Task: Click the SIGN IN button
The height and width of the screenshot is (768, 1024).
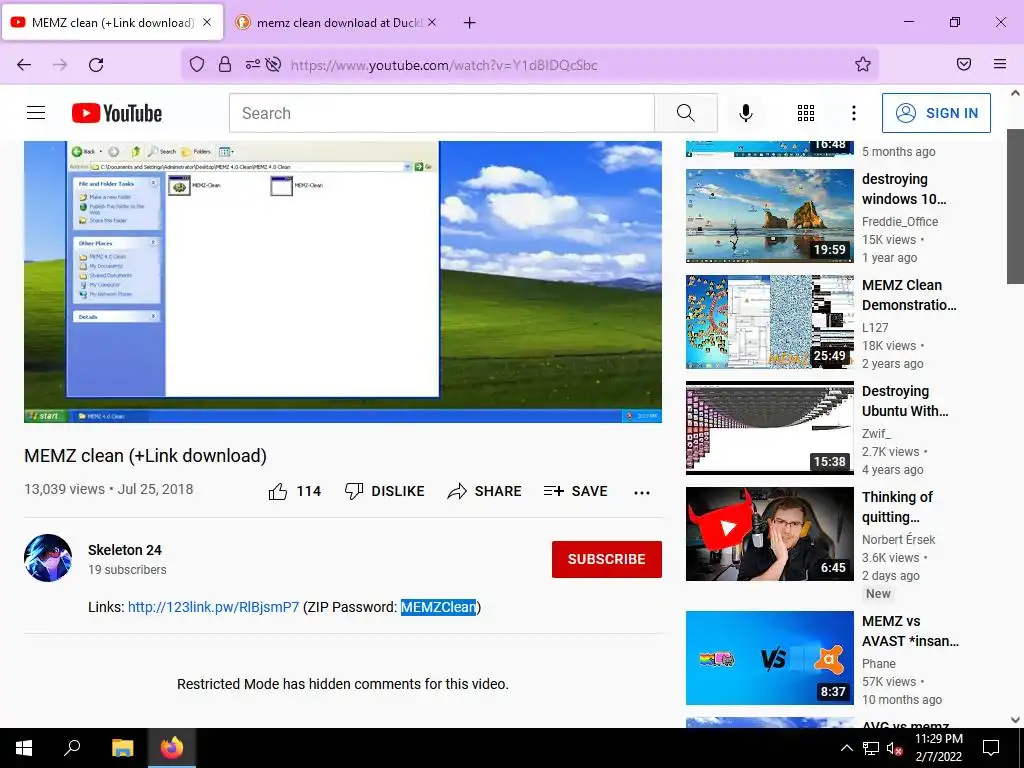Action: (936, 113)
